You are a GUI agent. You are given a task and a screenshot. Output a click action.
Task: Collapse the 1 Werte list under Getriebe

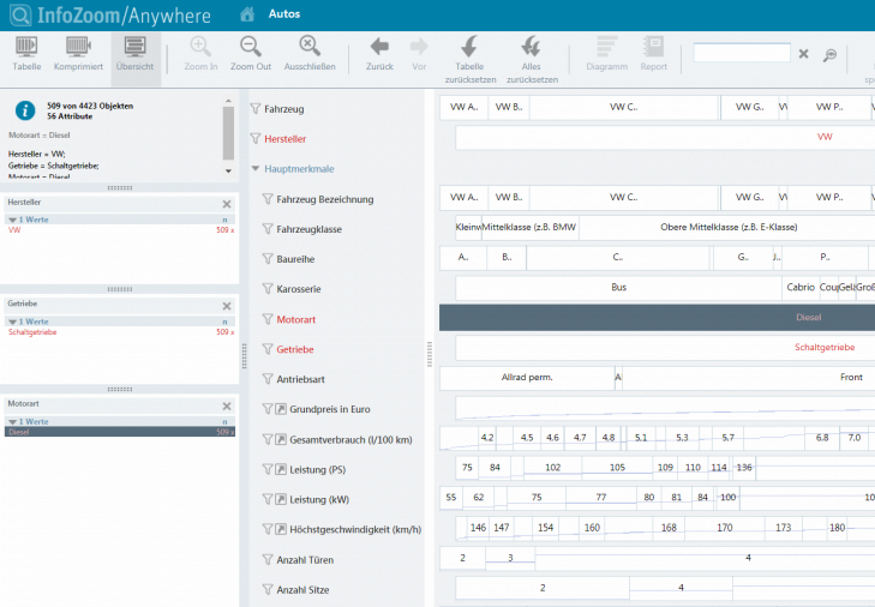(x=13, y=322)
